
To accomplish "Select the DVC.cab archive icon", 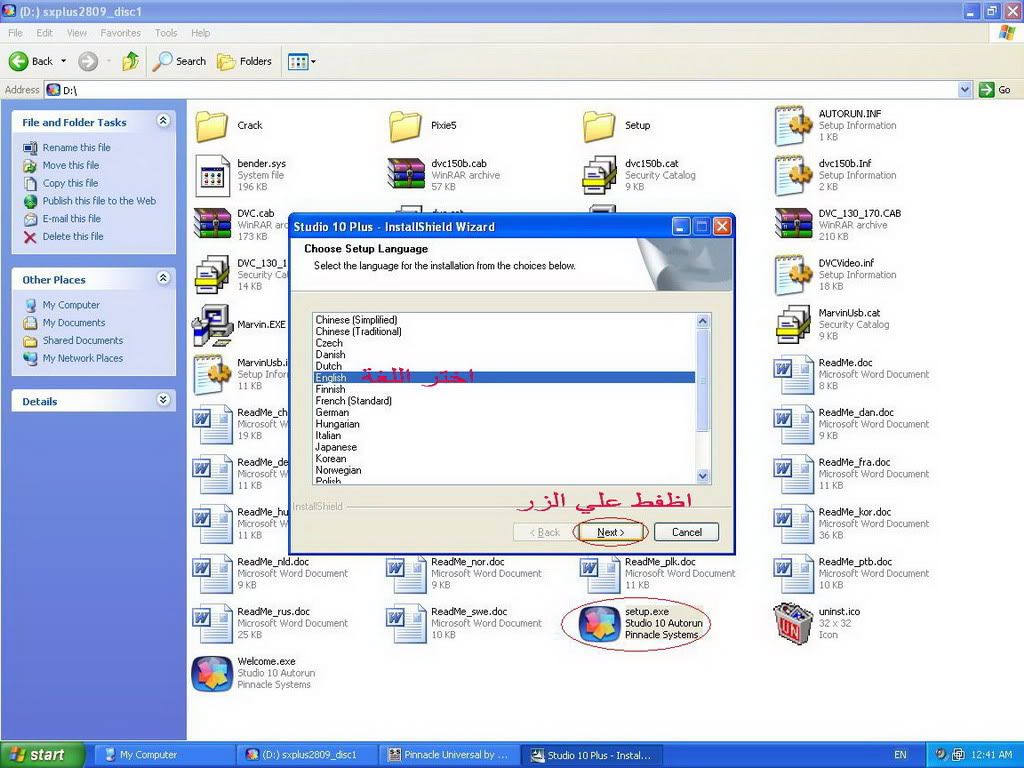I will (x=212, y=224).
